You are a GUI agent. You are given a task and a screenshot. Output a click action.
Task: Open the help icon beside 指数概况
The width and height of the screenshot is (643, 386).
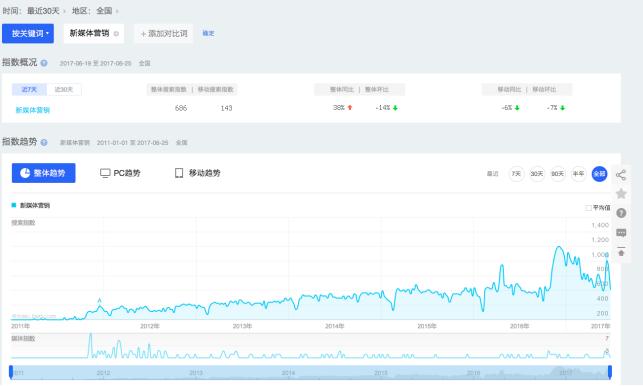(44, 63)
